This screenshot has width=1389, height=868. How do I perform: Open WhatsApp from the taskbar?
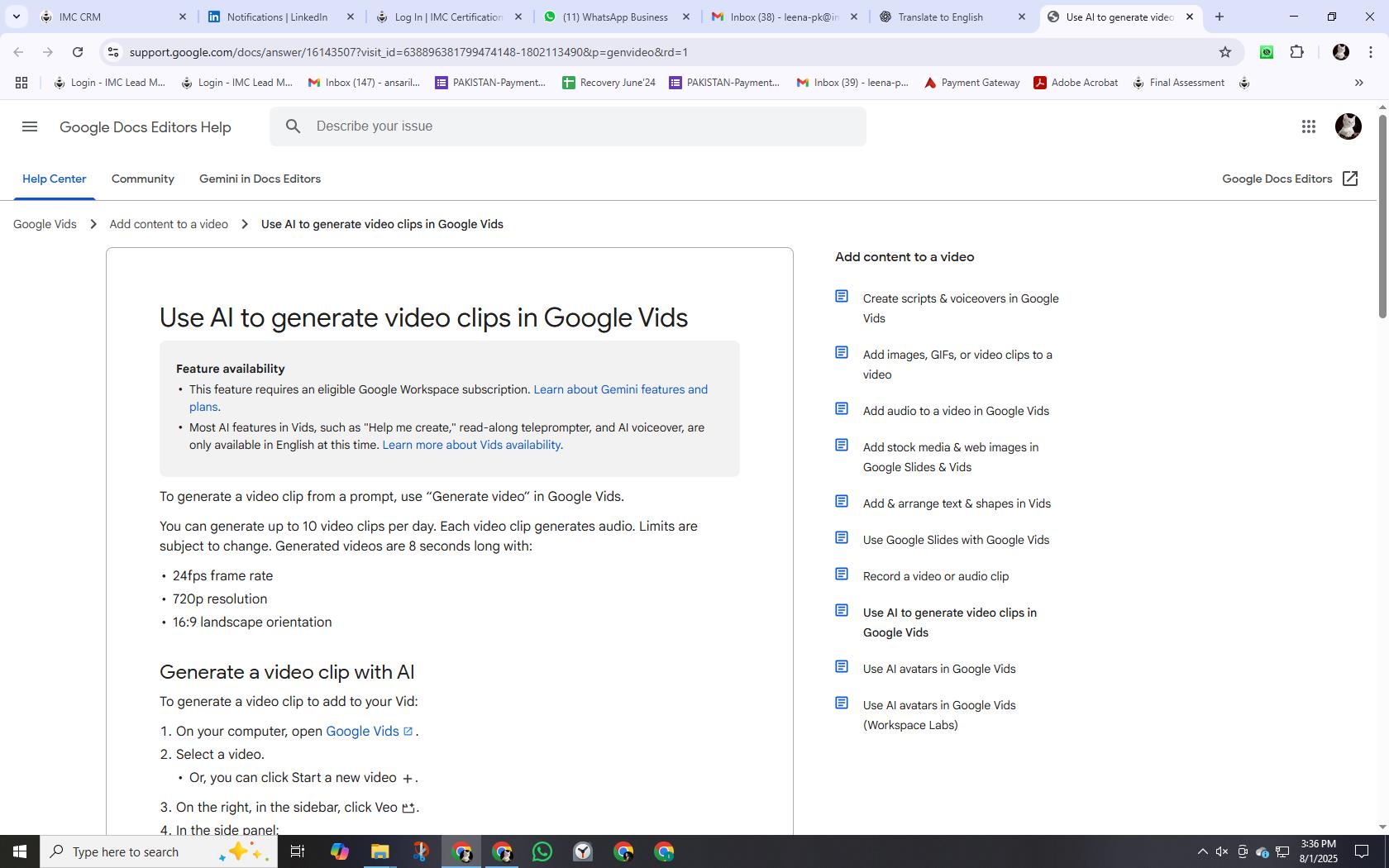[x=542, y=851]
